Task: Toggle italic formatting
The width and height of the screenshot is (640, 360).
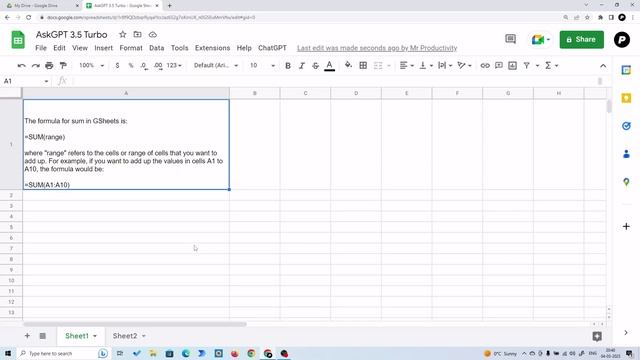Action: pos(302,65)
